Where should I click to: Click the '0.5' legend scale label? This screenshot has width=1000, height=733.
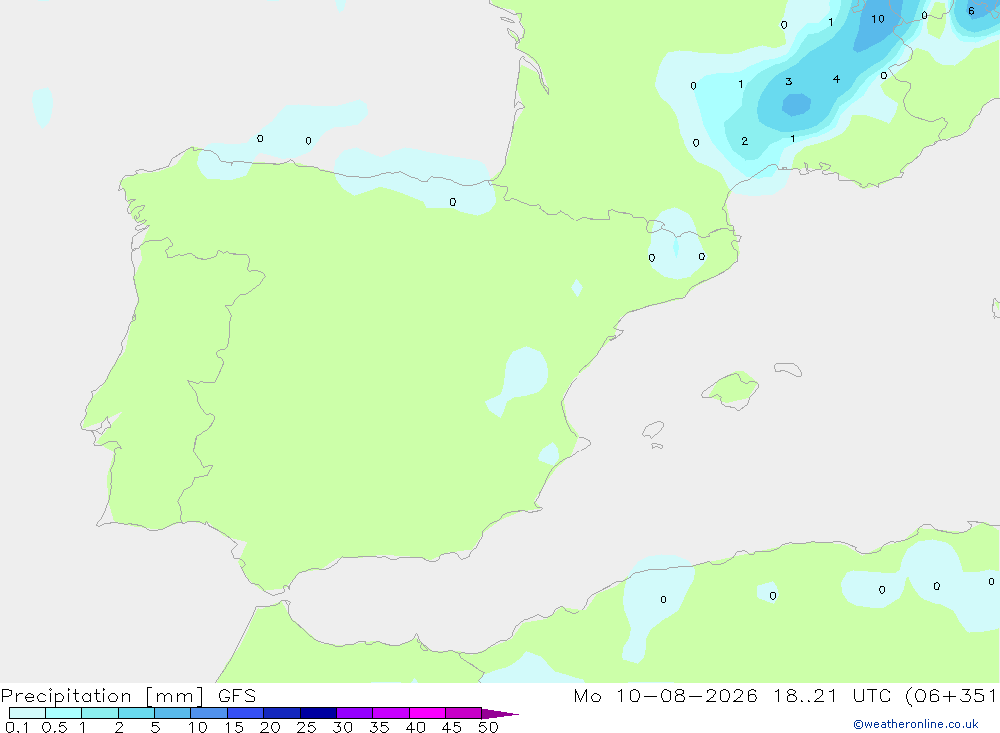[x=54, y=727]
